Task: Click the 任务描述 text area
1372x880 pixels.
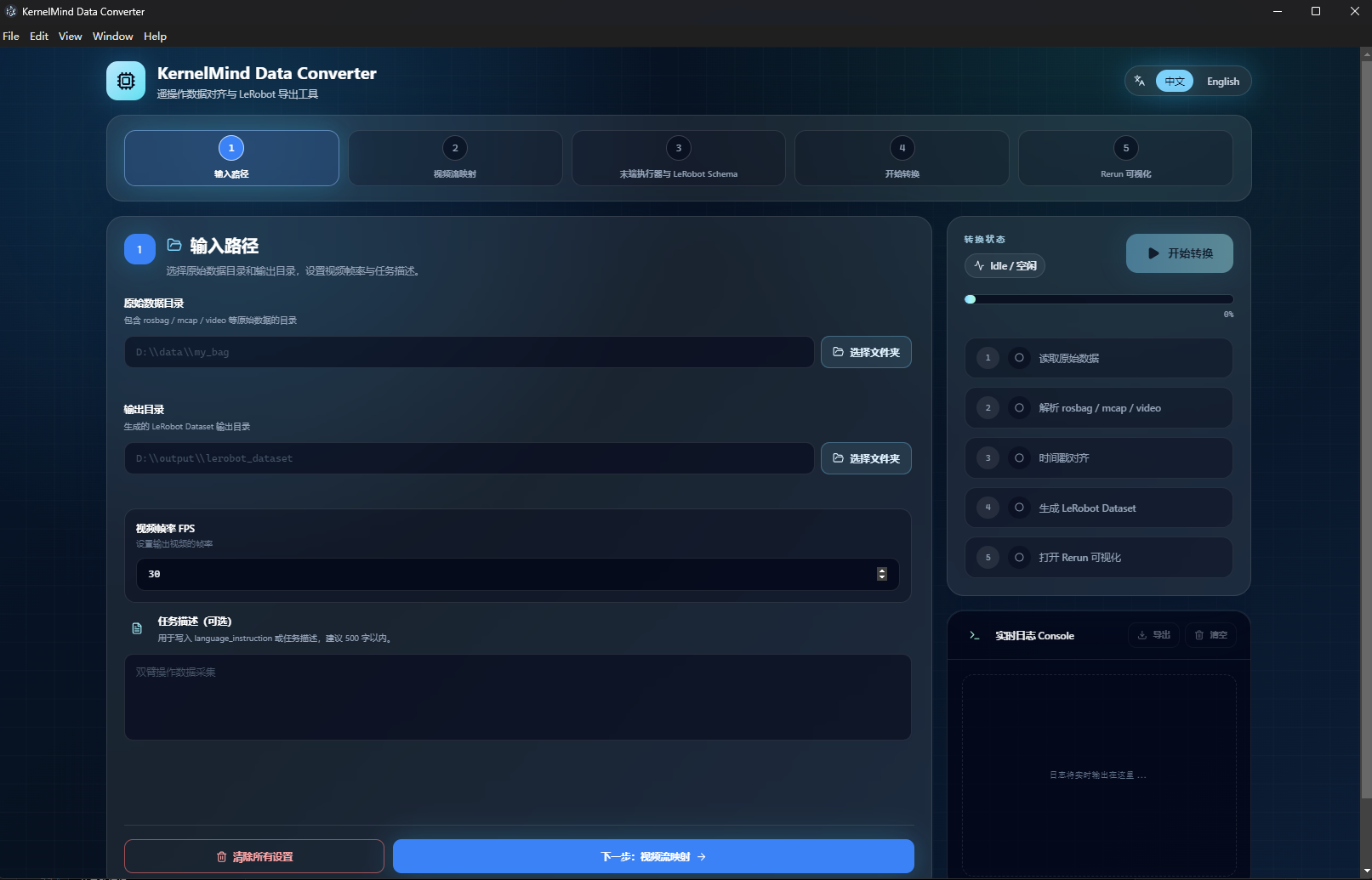Action: (x=517, y=696)
